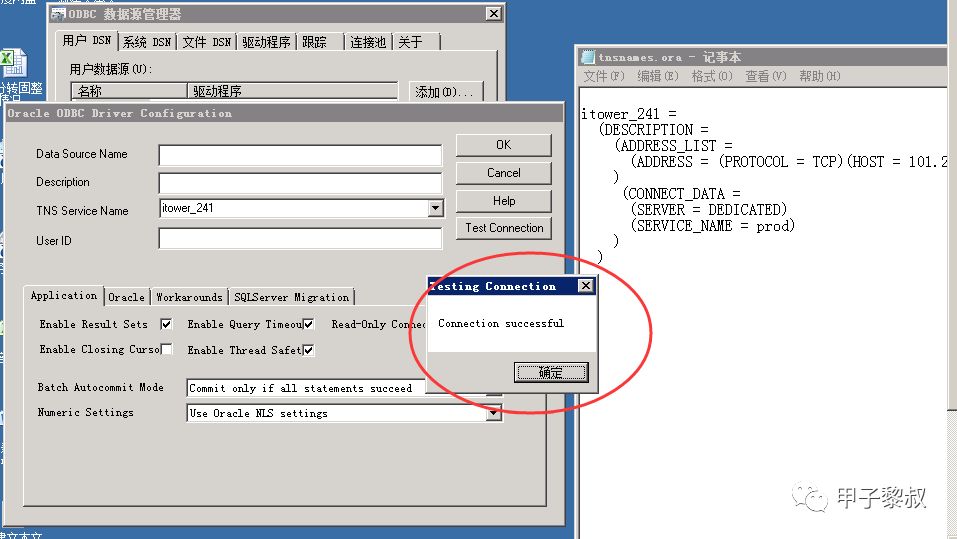Select the 文件 DSN tab
957x539 pixels.
pos(206,42)
